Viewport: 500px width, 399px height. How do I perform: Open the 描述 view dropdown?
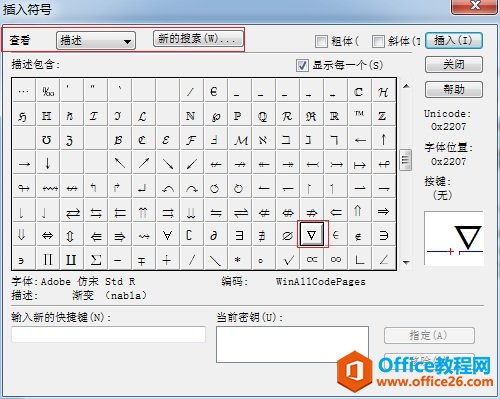click(x=96, y=41)
